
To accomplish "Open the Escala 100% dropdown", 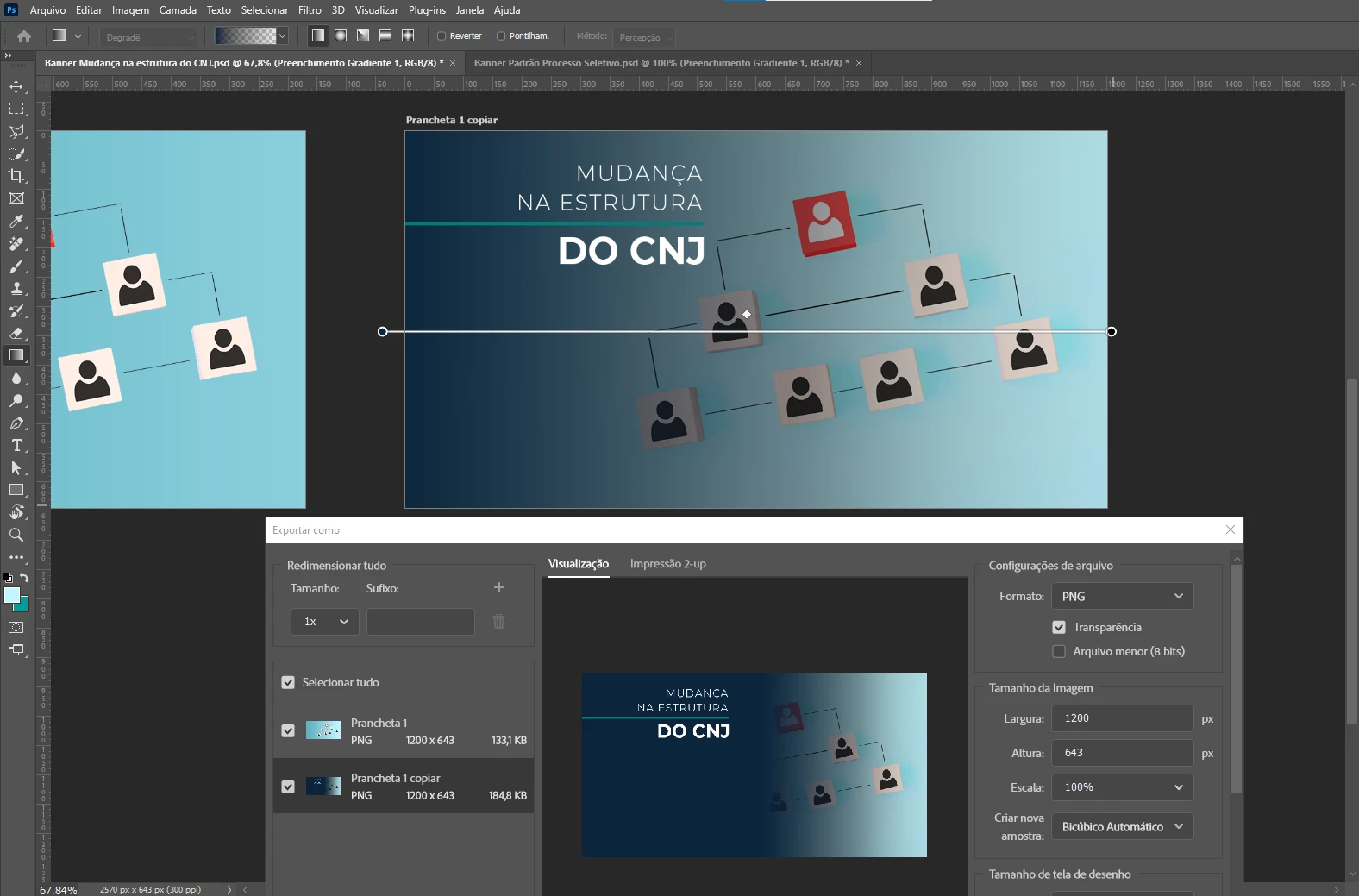I will tap(1123, 787).
